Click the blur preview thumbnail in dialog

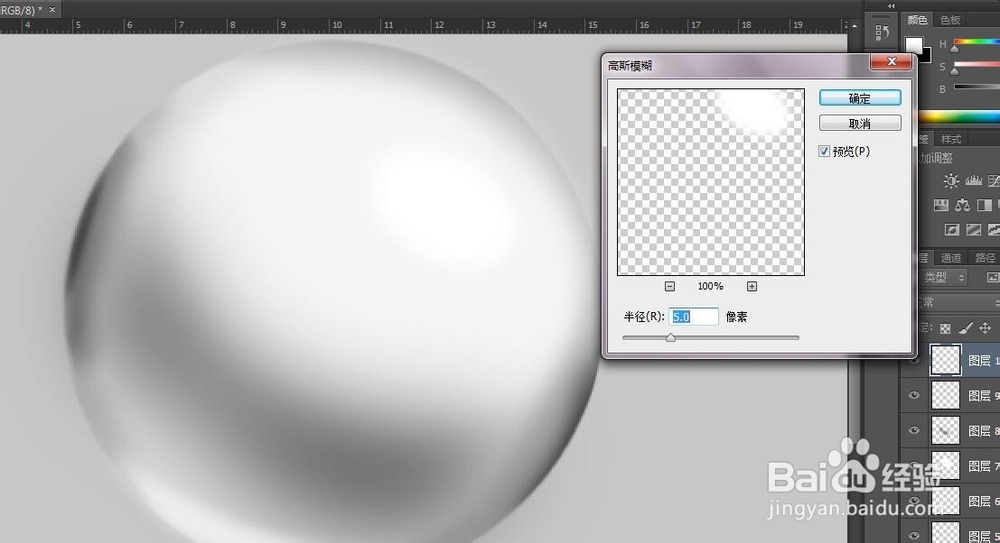click(710, 182)
